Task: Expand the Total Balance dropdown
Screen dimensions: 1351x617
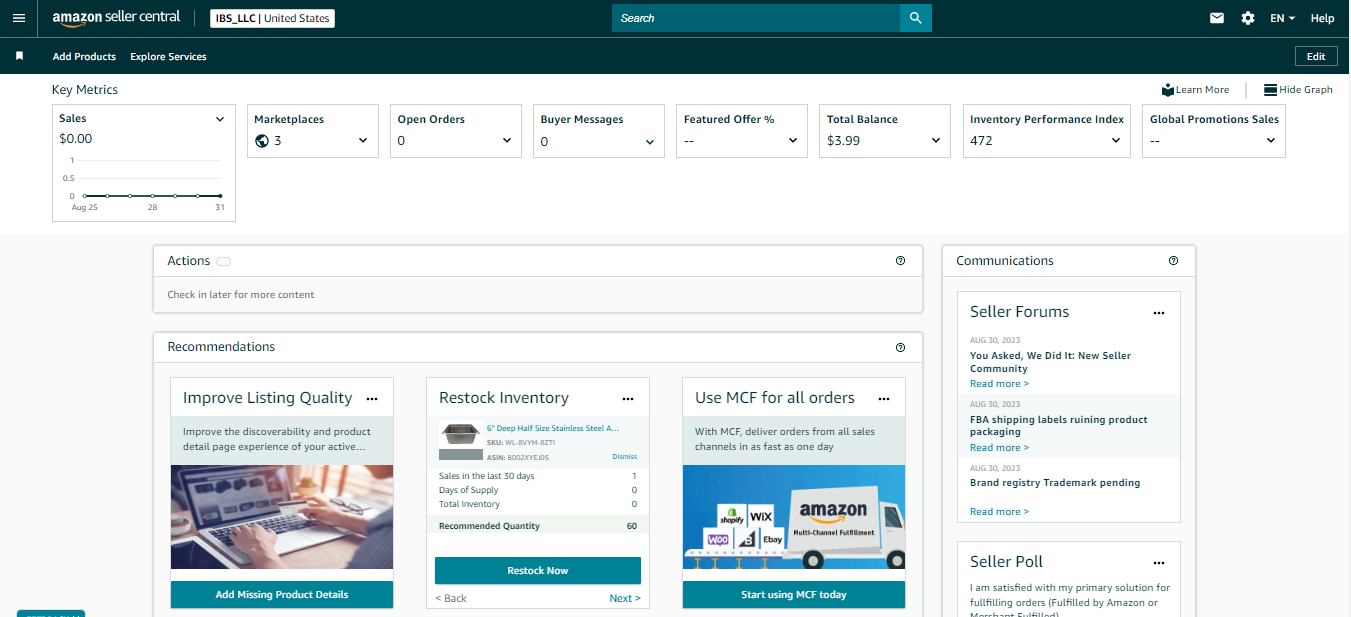Action: point(936,141)
